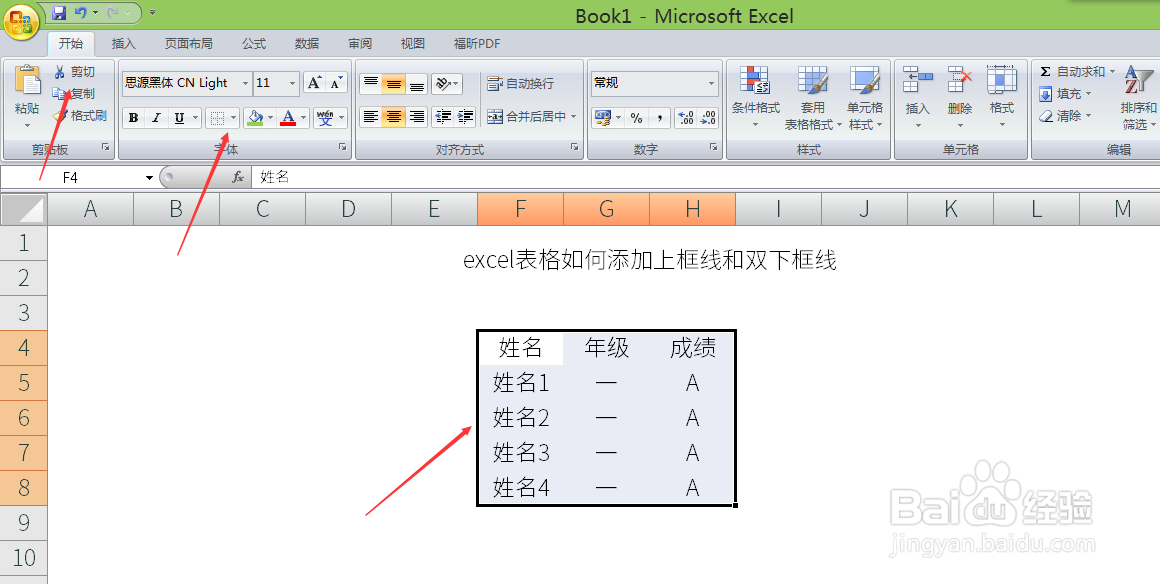Open text orientation options
The width and height of the screenshot is (1160, 584).
coord(446,84)
